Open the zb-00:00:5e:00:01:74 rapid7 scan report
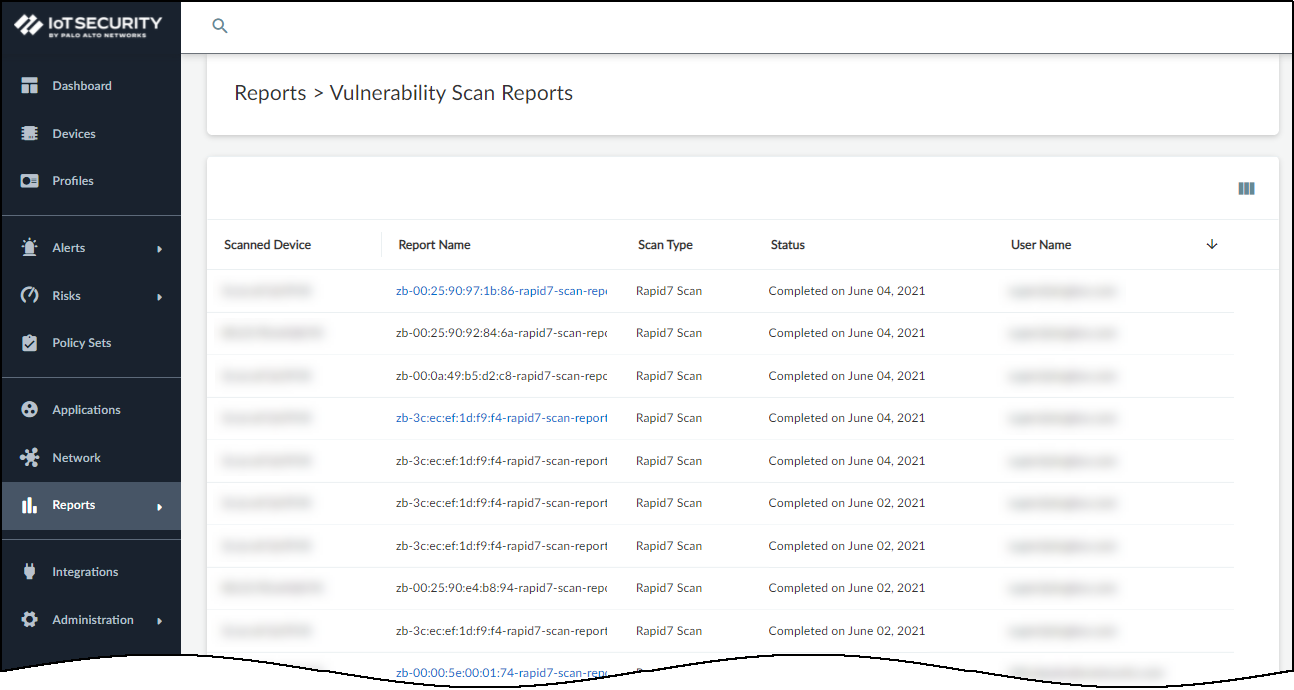Screen dimensions: 1294x690 501,673
